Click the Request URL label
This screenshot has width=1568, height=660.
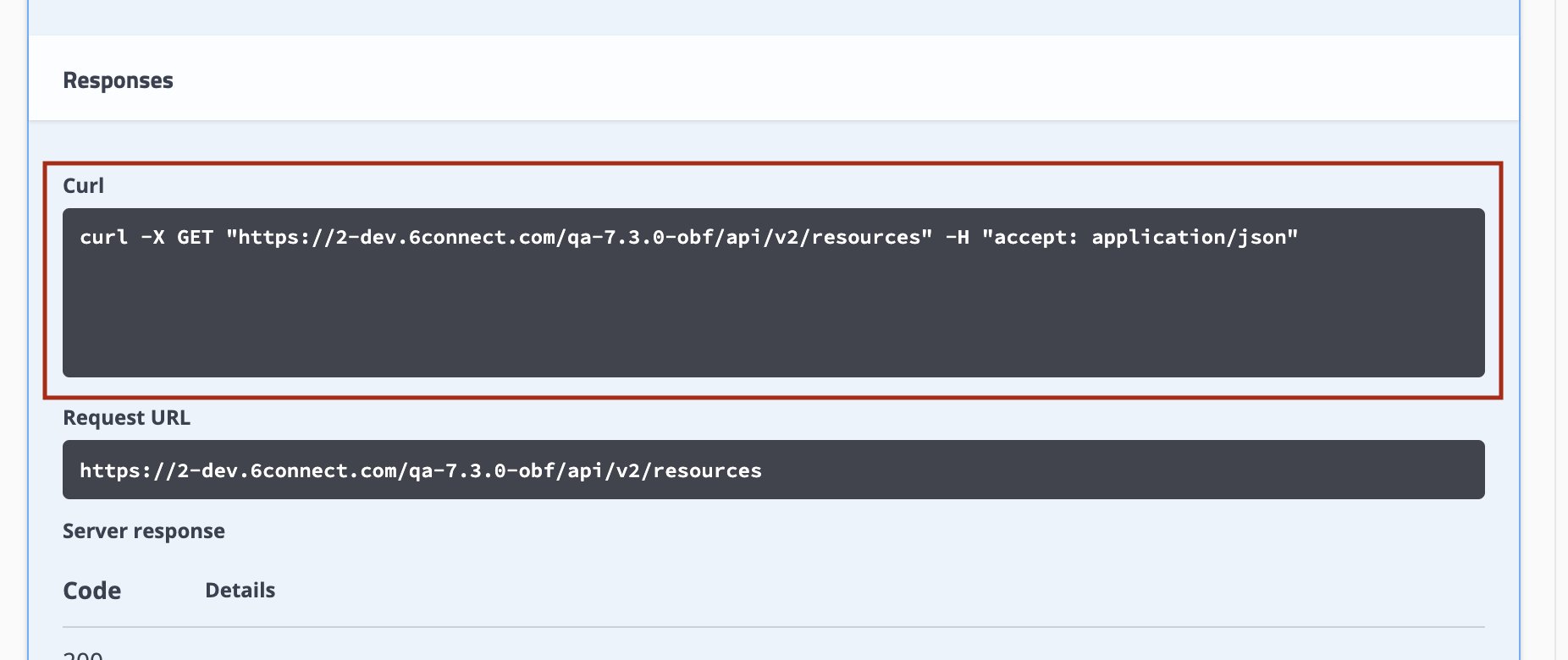pyautogui.click(x=126, y=418)
